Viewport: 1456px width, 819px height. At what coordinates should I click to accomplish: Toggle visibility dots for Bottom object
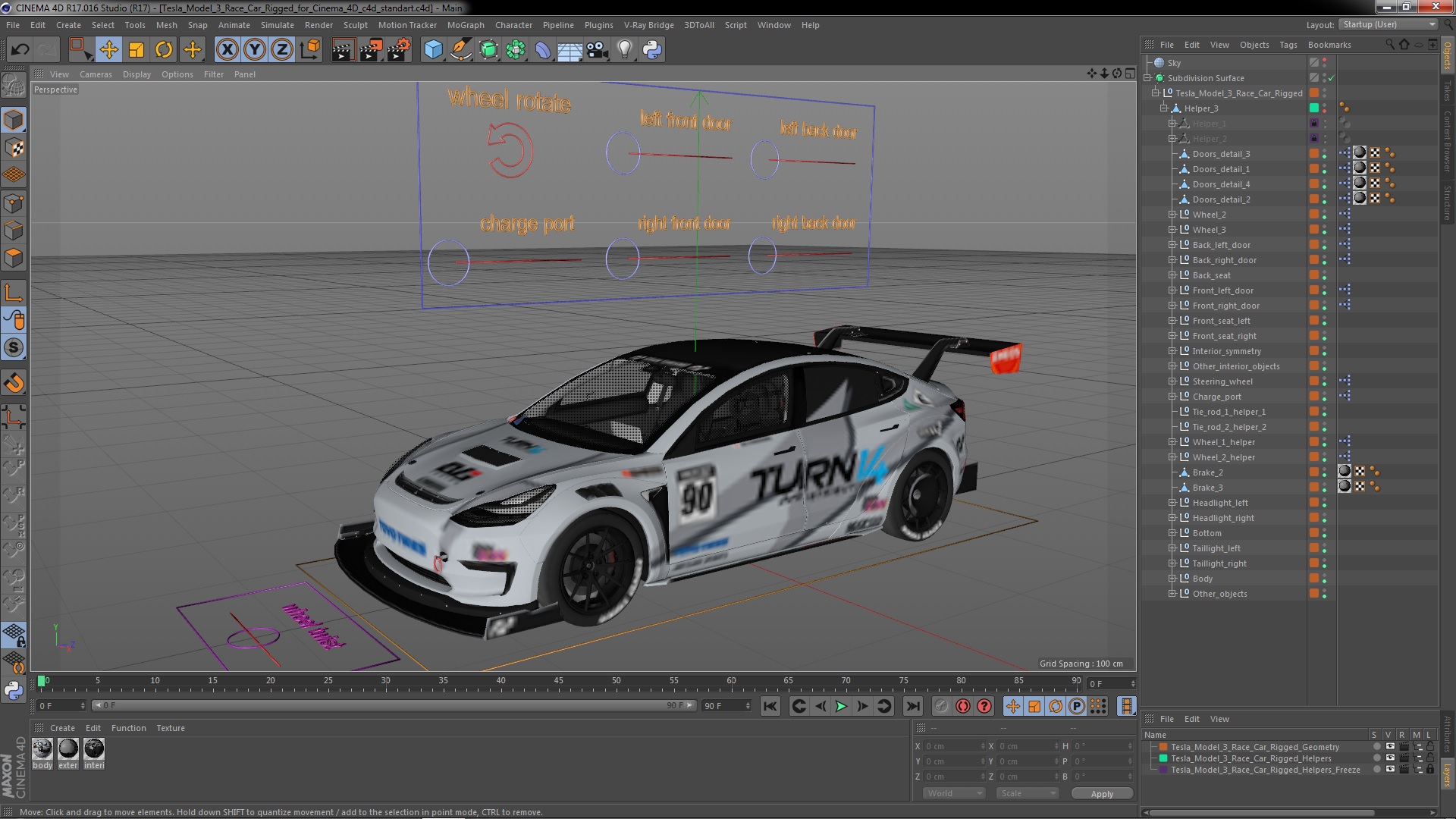1325,533
